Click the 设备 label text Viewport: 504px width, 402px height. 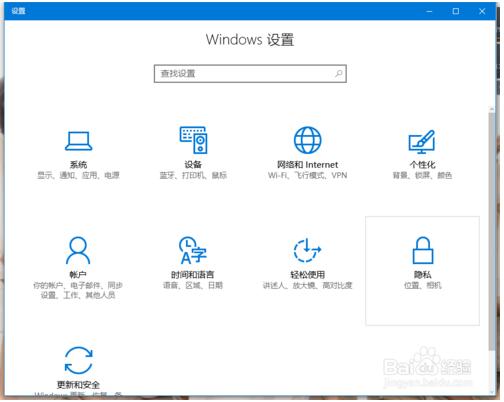click(193, 164)
